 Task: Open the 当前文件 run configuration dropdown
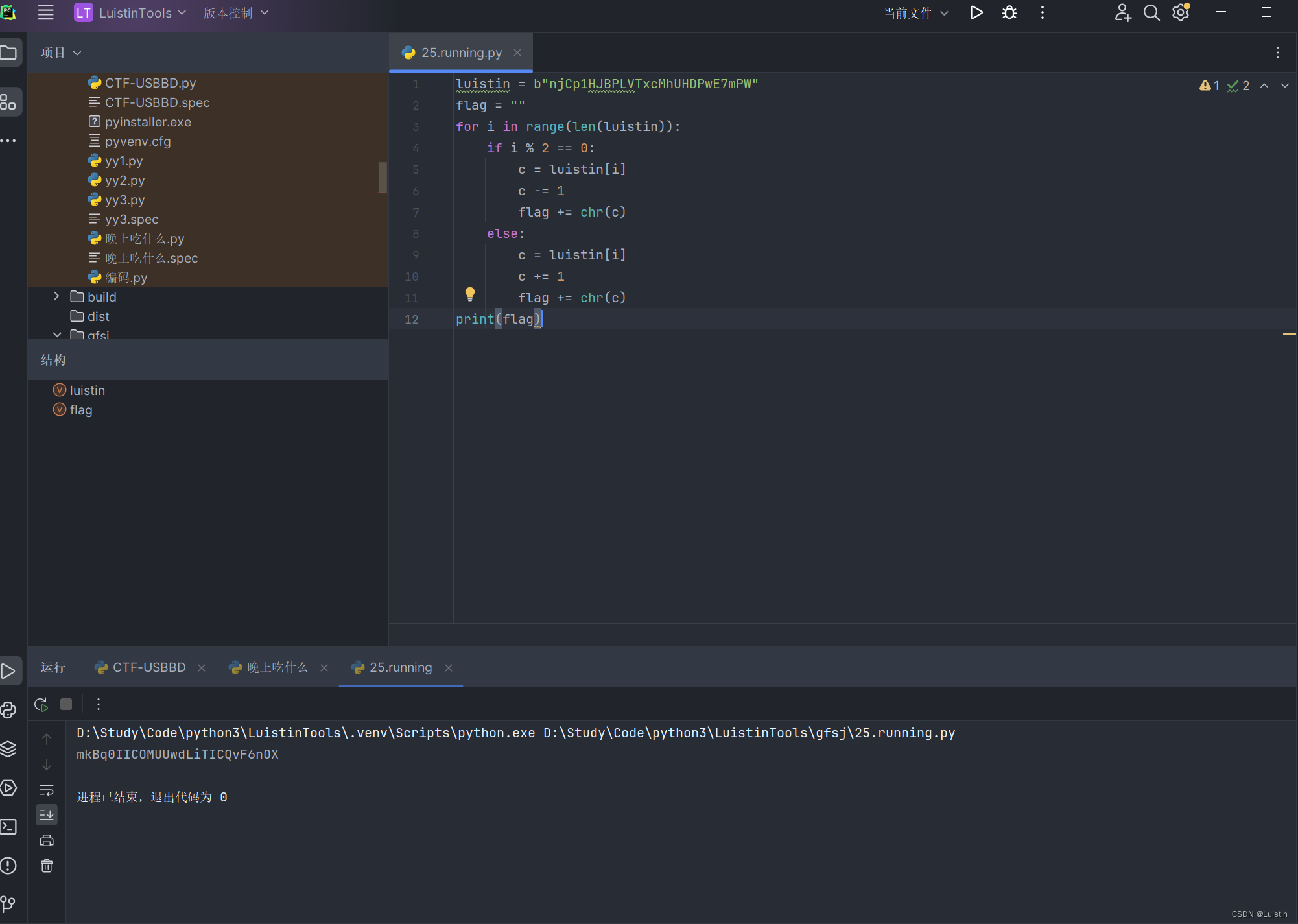click(914, 12)
